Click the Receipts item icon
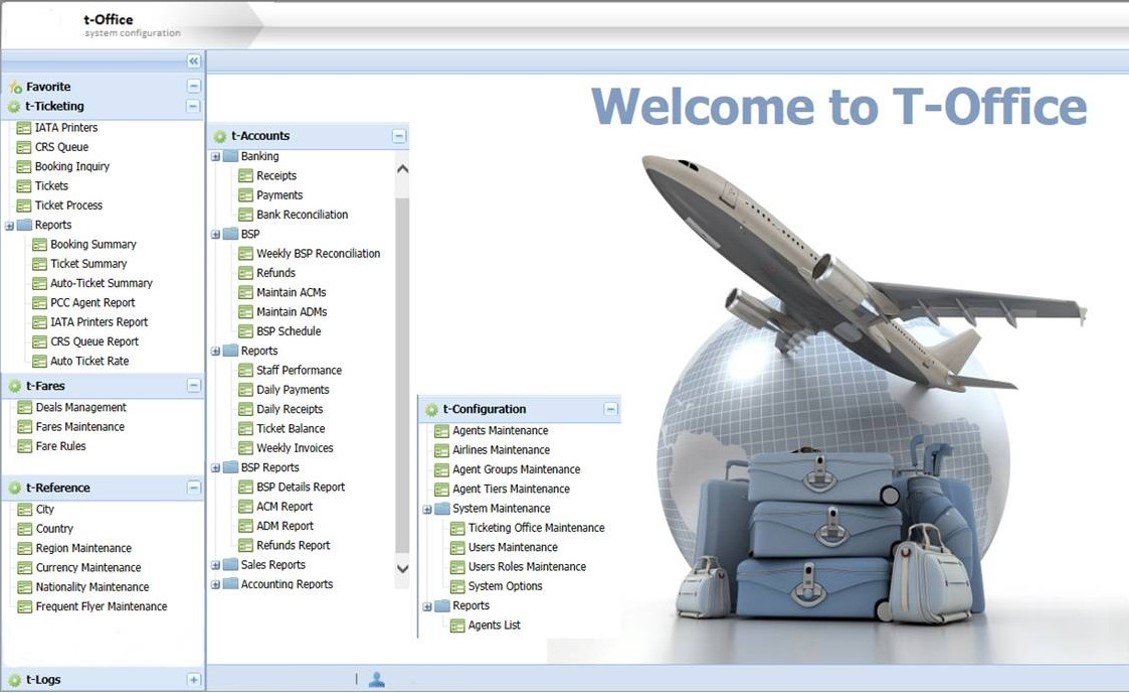 tap(246, 176)
